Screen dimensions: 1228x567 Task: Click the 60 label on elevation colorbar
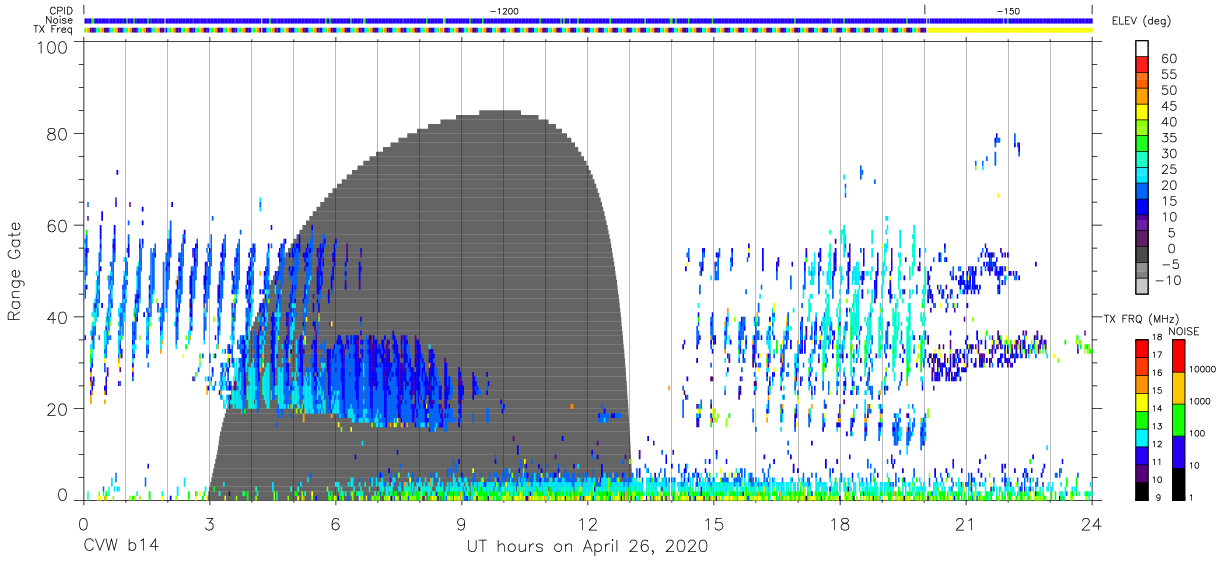[x=1169, y=59]
